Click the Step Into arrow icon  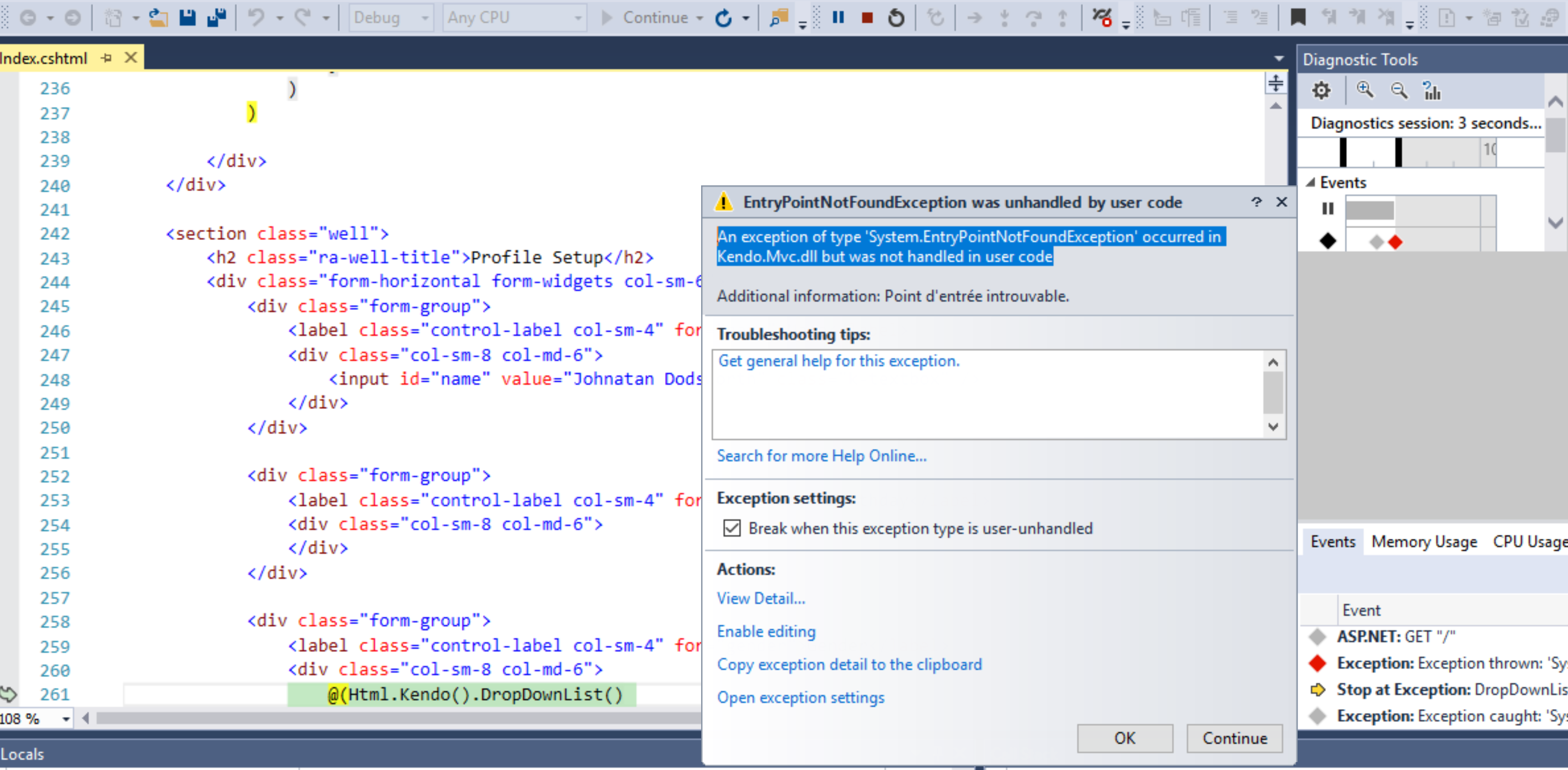[x=1004, y=17]
